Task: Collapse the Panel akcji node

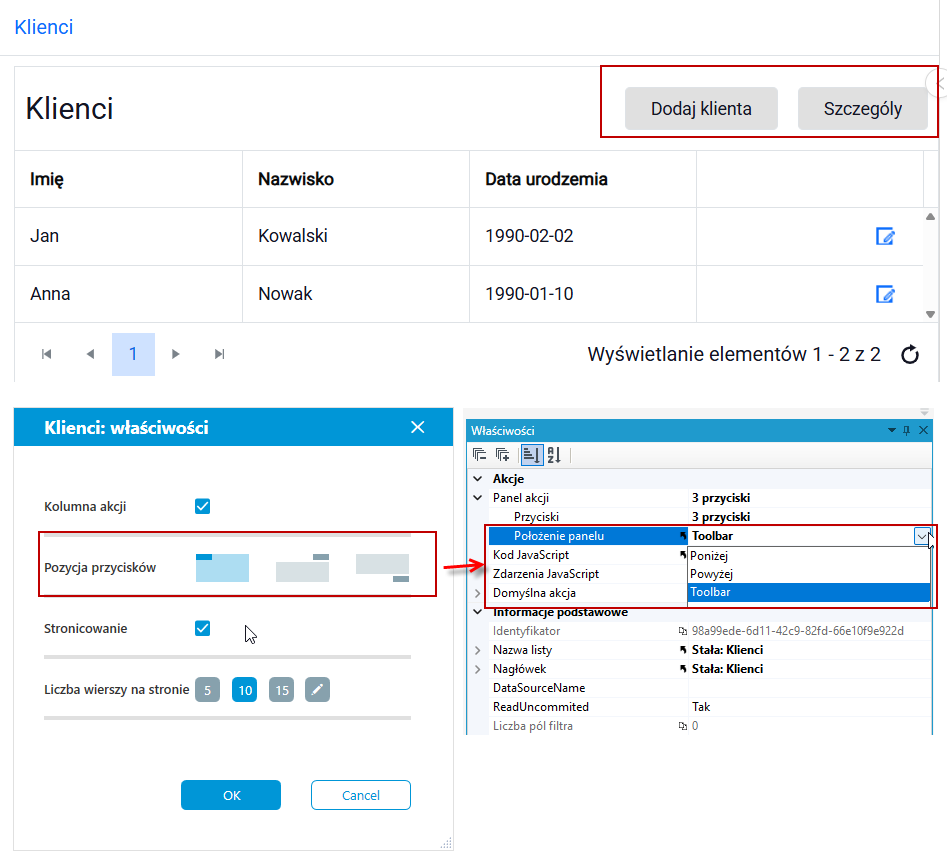Action: pyautogui.click(x=478, y=498)
